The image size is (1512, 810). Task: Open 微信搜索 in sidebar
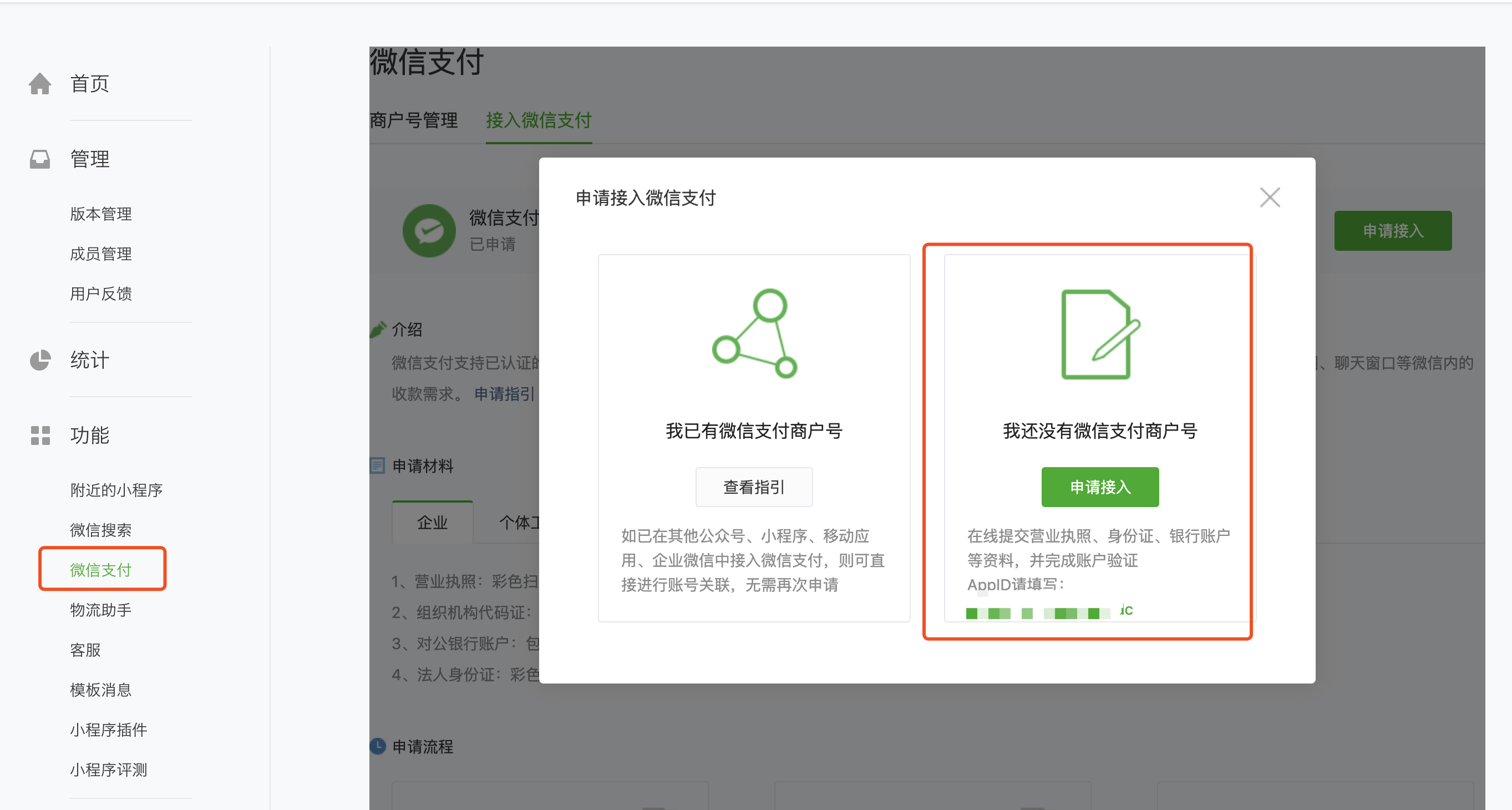click(x=101, y=530)
